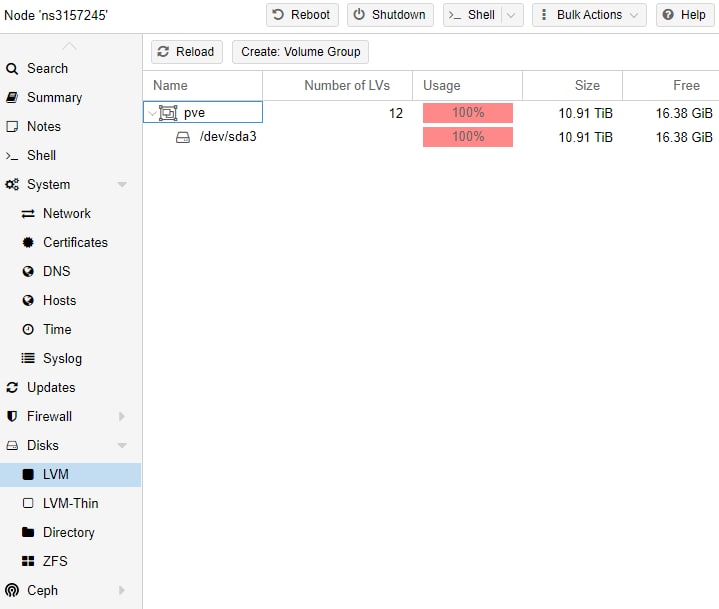Open the Certificates badge icon
The image size is (719, 609).
click(28, 243)
